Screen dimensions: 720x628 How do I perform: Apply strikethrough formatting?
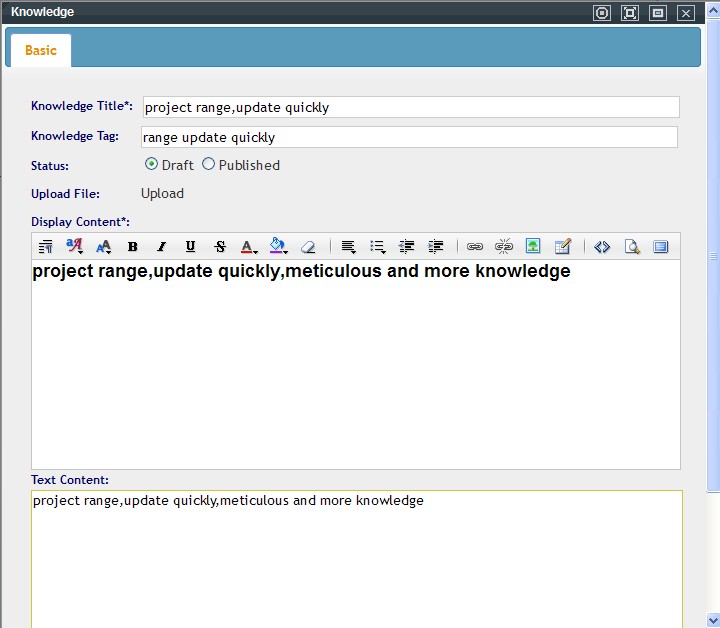pos(220,247)
